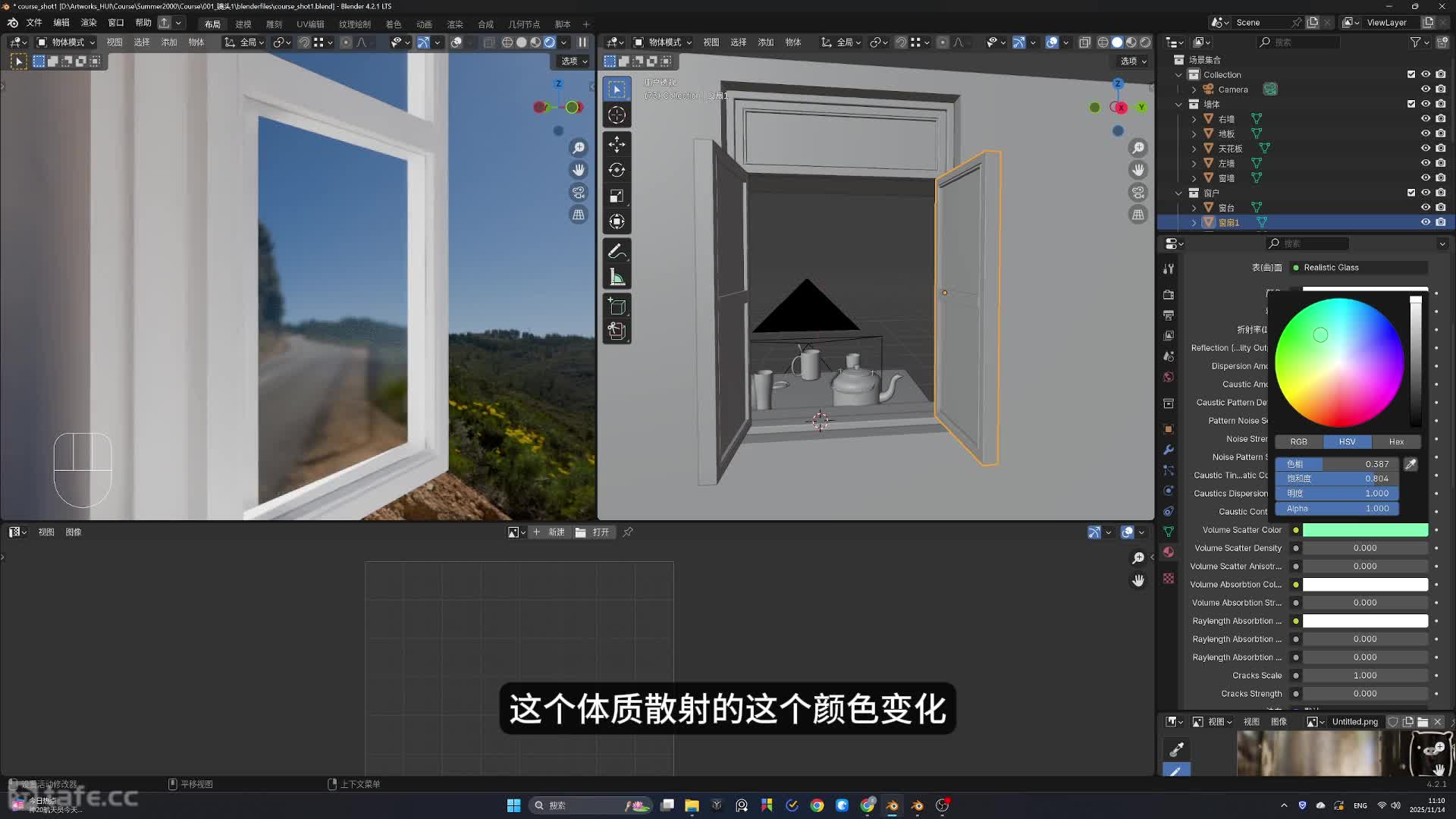Expand the 窗扇1 tree item
The image size is (1456, 819).
pyautogui.click(x=1194, y=222)
